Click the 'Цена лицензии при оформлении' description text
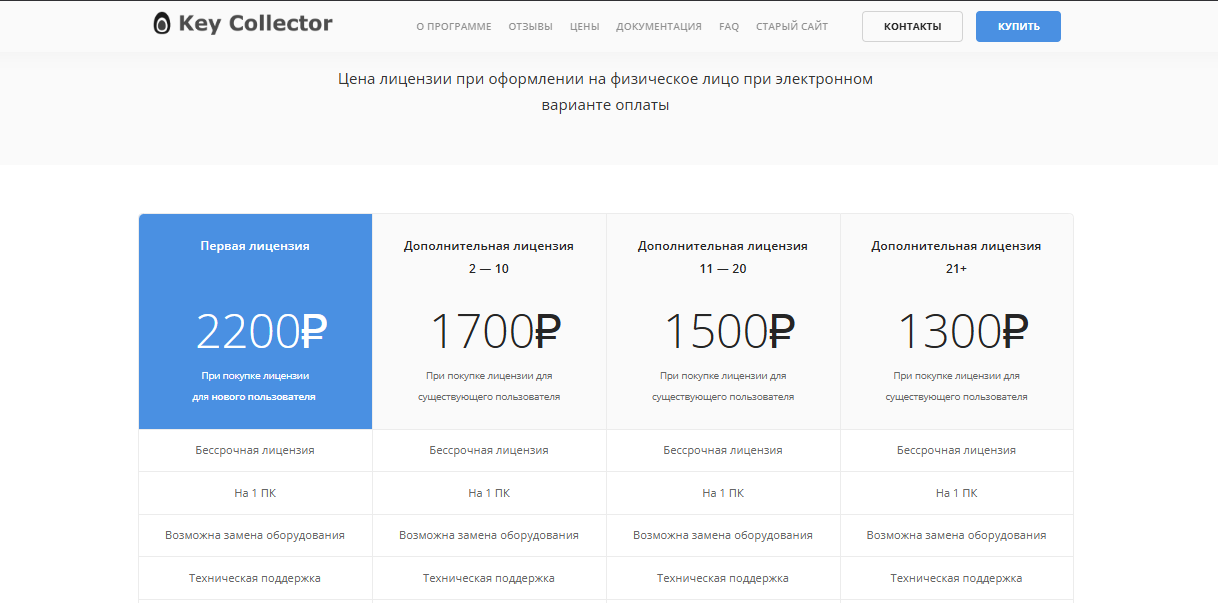1218x603 pixels. 605,91
